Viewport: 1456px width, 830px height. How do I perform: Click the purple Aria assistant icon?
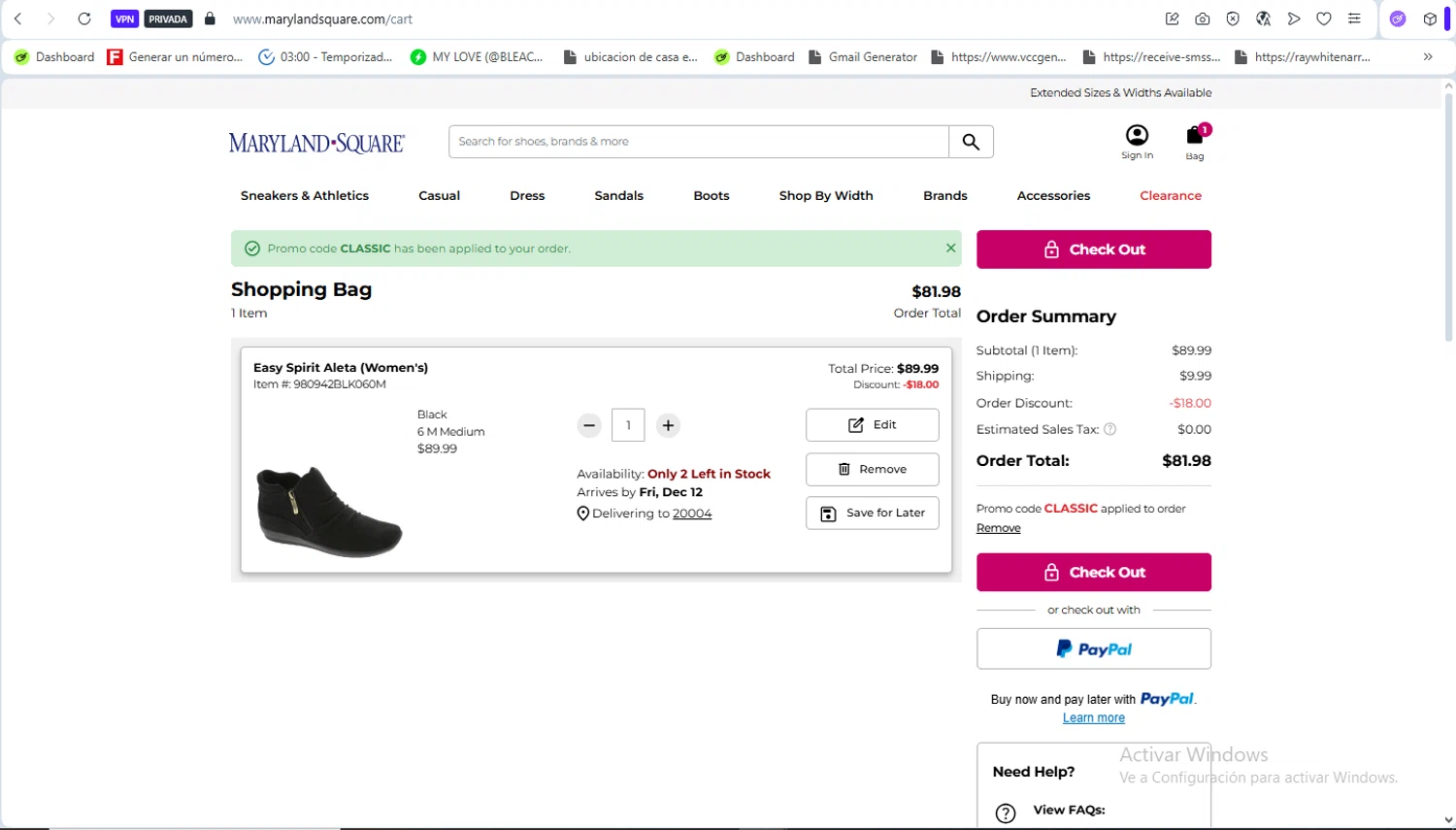click(1398, 18)
